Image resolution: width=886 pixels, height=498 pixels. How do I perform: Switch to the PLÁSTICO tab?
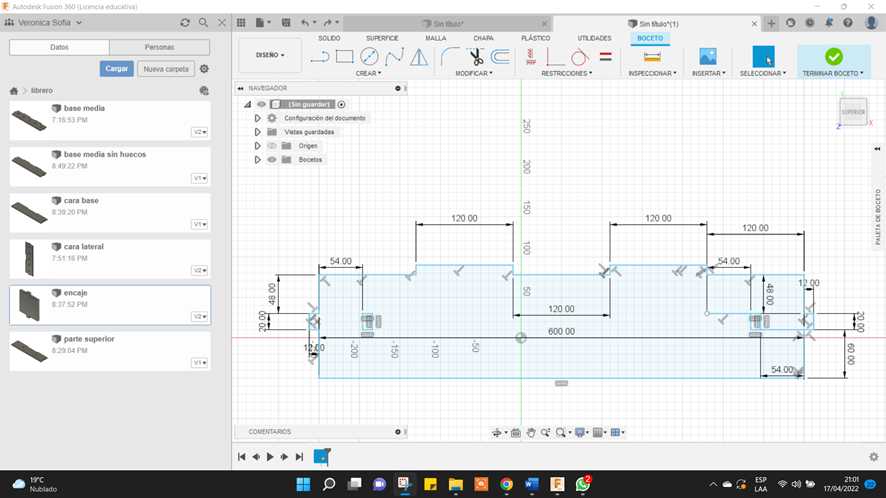click(536, 38)
